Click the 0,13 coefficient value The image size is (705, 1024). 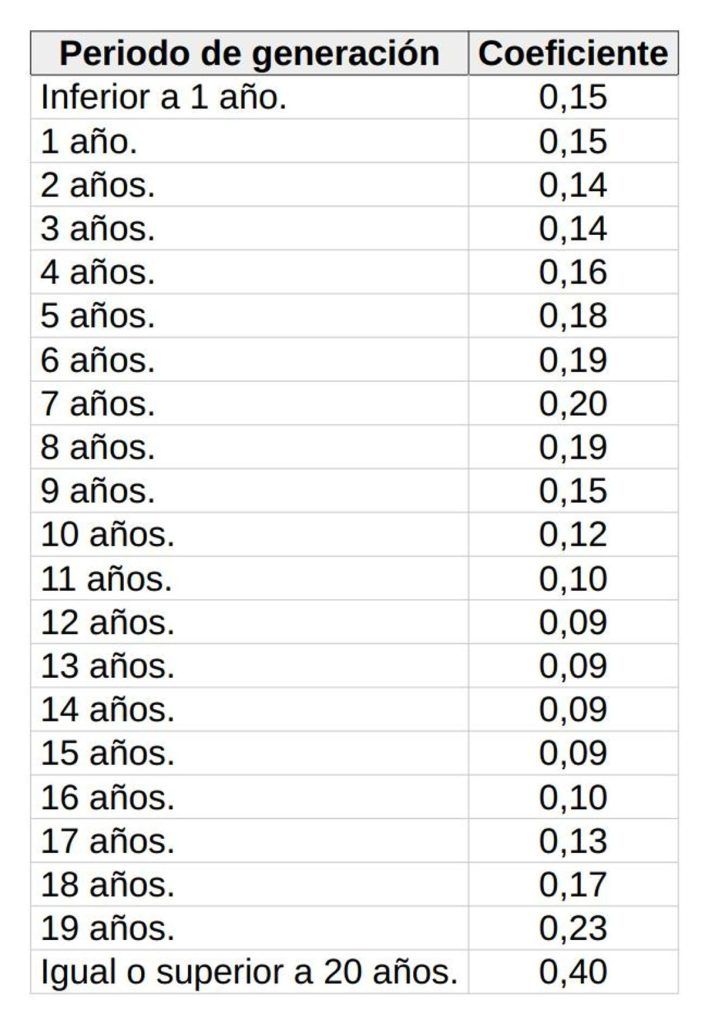tap(573, 840)
